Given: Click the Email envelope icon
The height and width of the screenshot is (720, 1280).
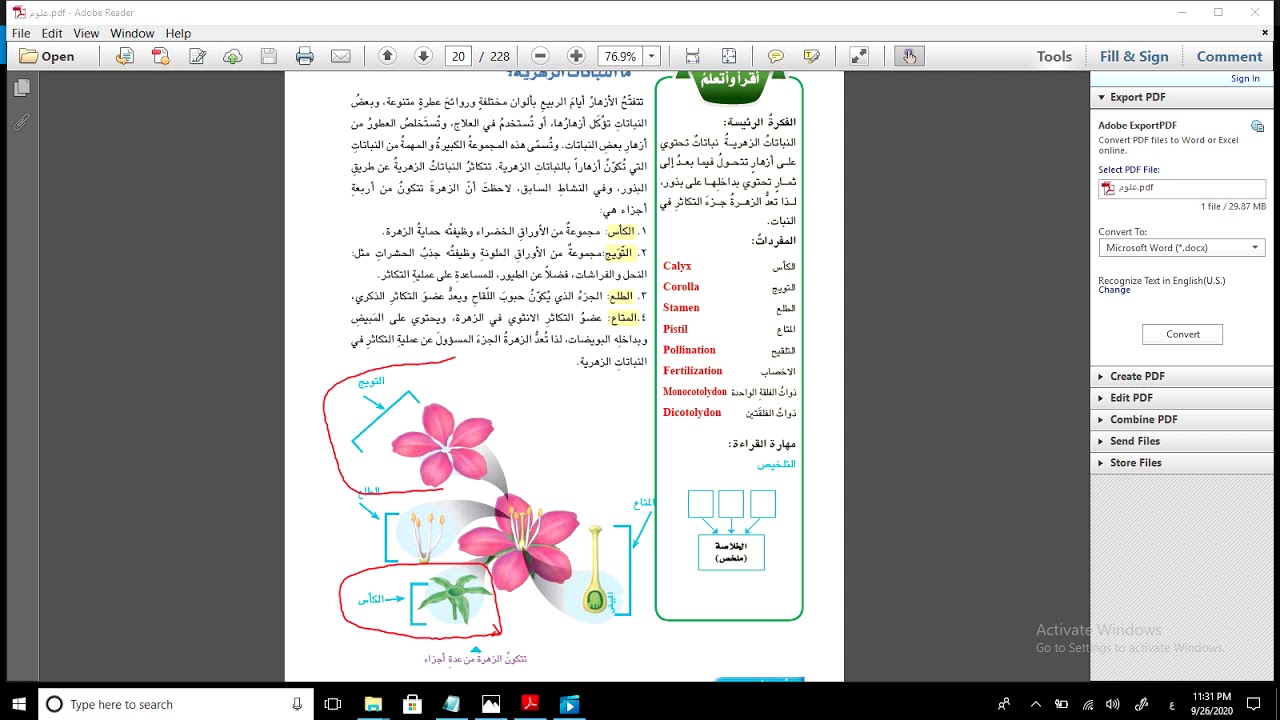Looking at the screenshot, I should tap(340, 56).
